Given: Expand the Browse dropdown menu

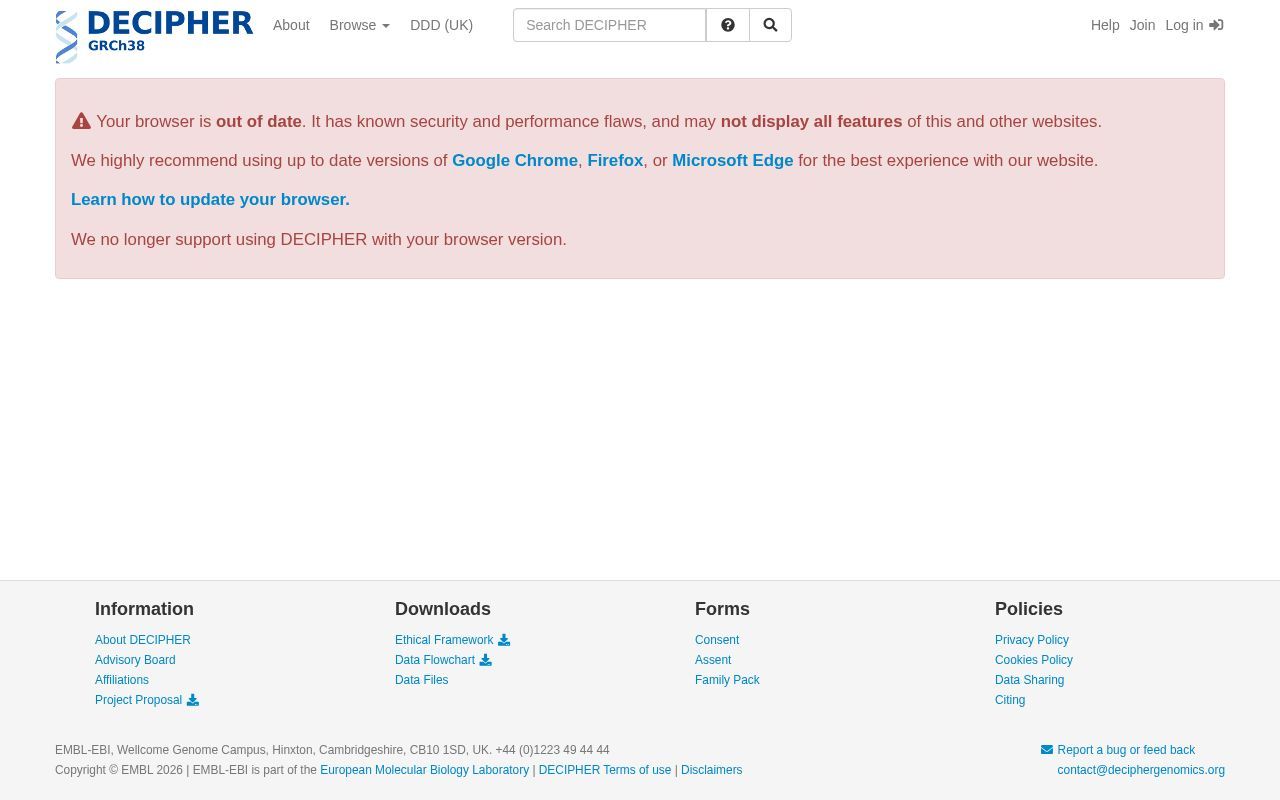Looking at the screenshot, I should coord(359,25).
